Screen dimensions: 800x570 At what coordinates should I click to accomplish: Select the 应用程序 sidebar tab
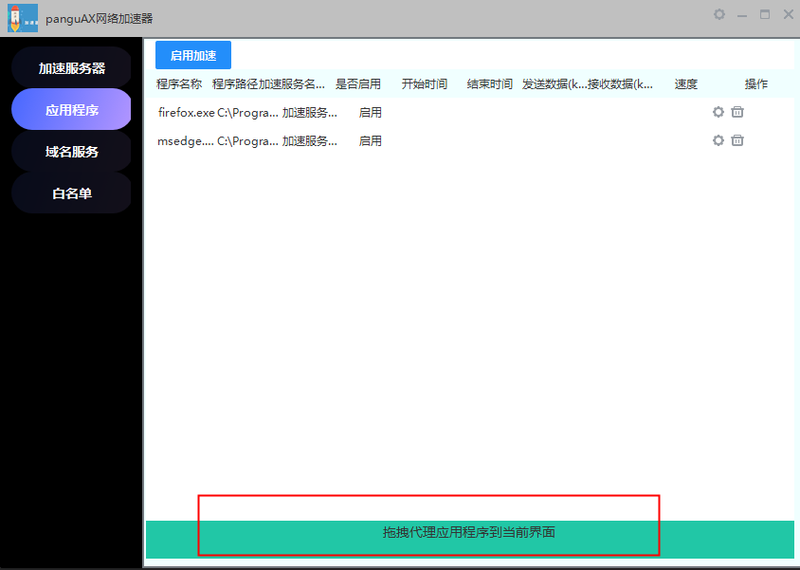[71, 110]
